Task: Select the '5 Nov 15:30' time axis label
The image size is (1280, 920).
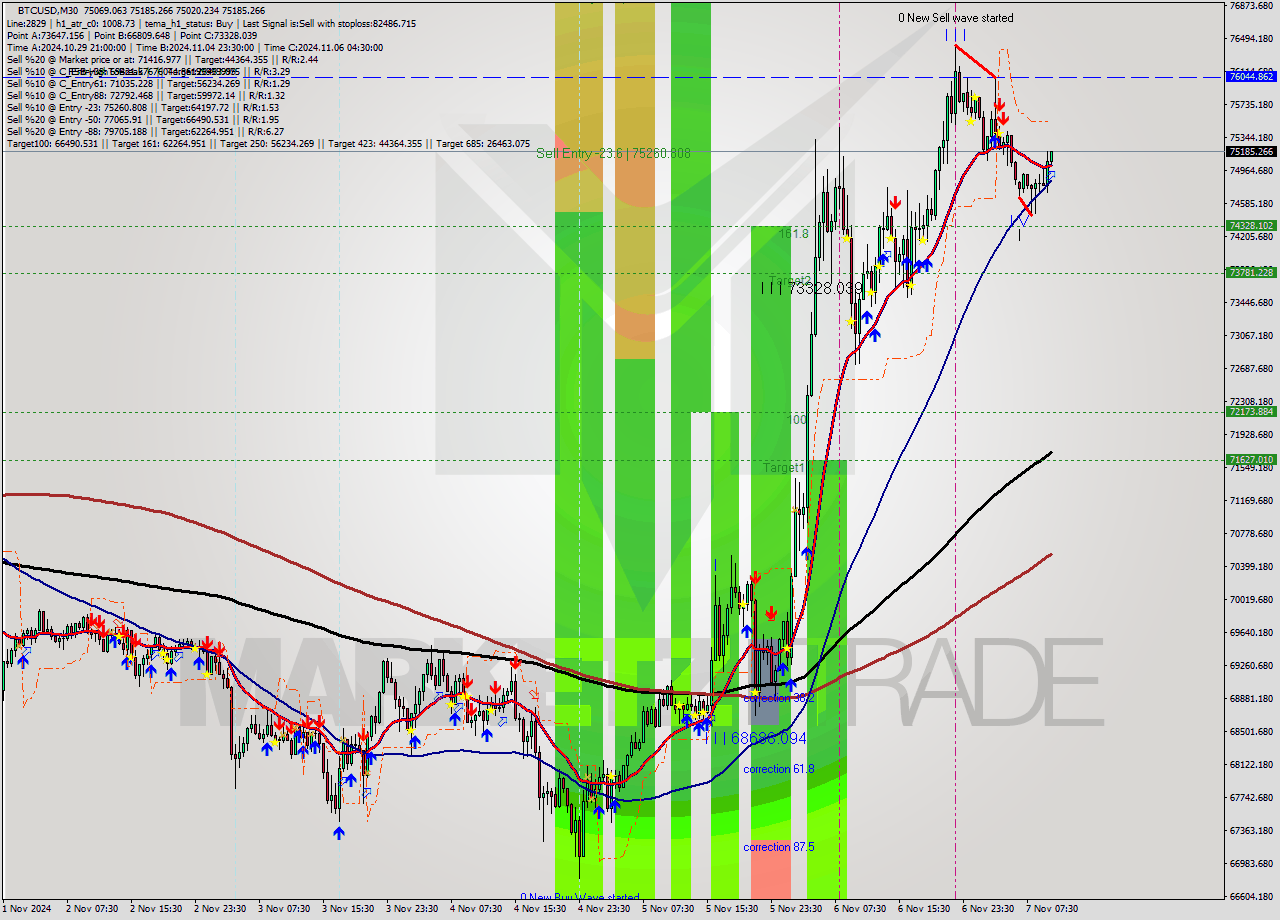Action: tap(731, 909)
